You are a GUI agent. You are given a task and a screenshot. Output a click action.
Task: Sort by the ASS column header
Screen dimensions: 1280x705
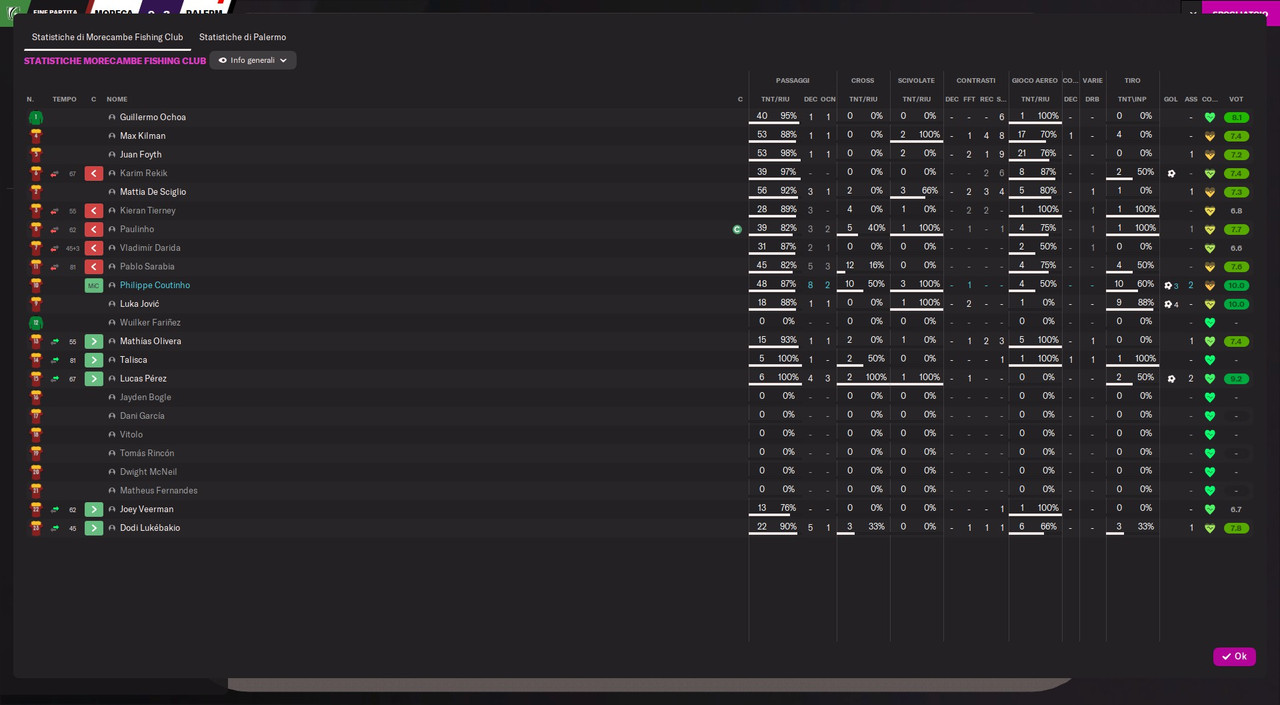[x=1191, y=99]
